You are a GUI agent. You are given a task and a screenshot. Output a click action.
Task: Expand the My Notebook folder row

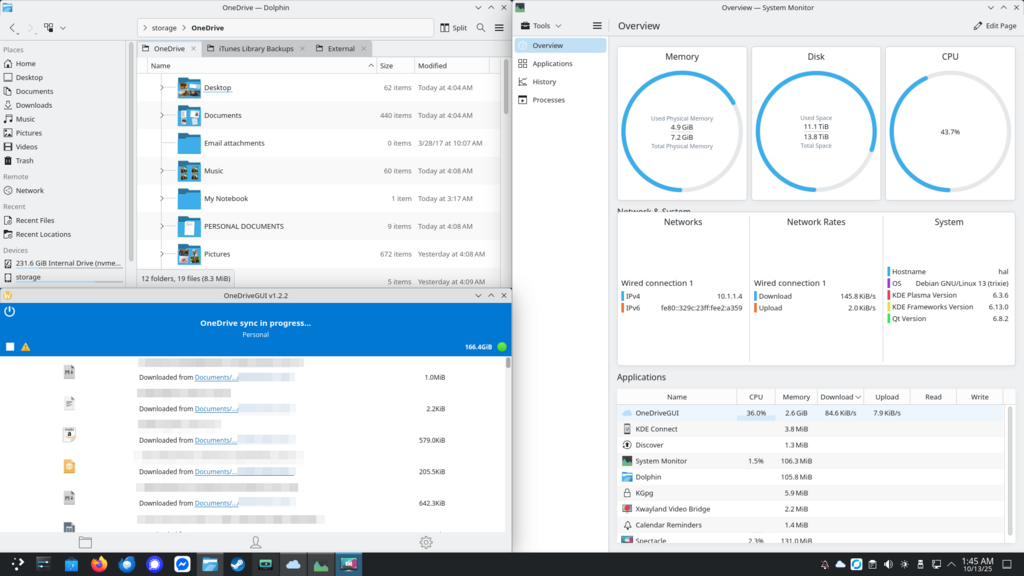tap(162, 199)
